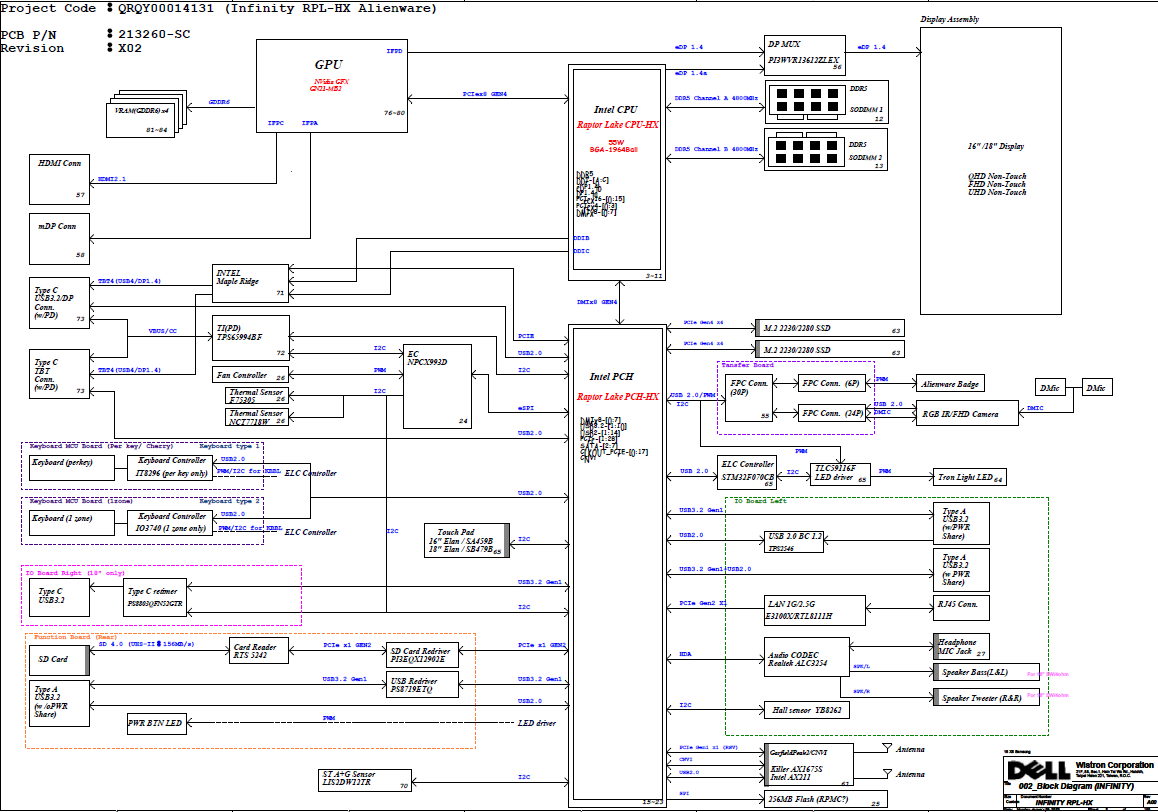This screenshot has height=812, width=1158.
Task: Click the Alienware Badge box
Action: point(949,383)
